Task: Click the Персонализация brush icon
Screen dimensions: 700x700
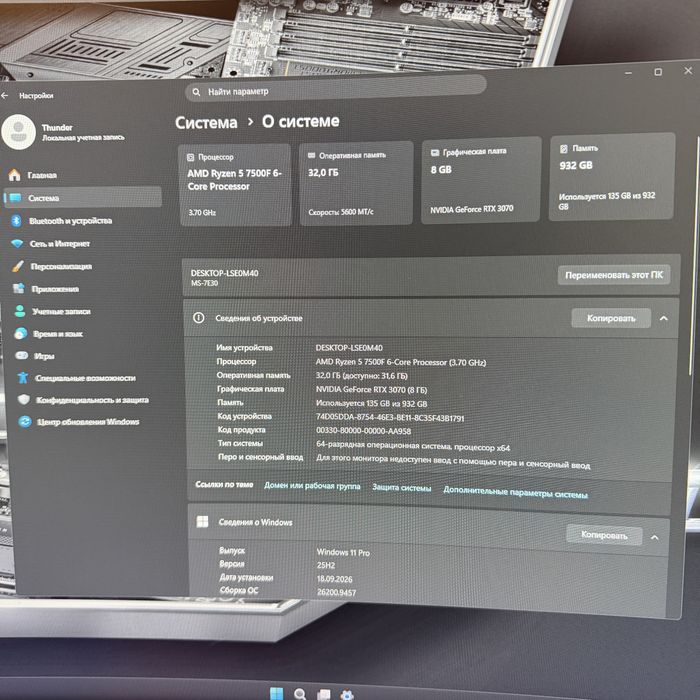Action: click(18, 267)
